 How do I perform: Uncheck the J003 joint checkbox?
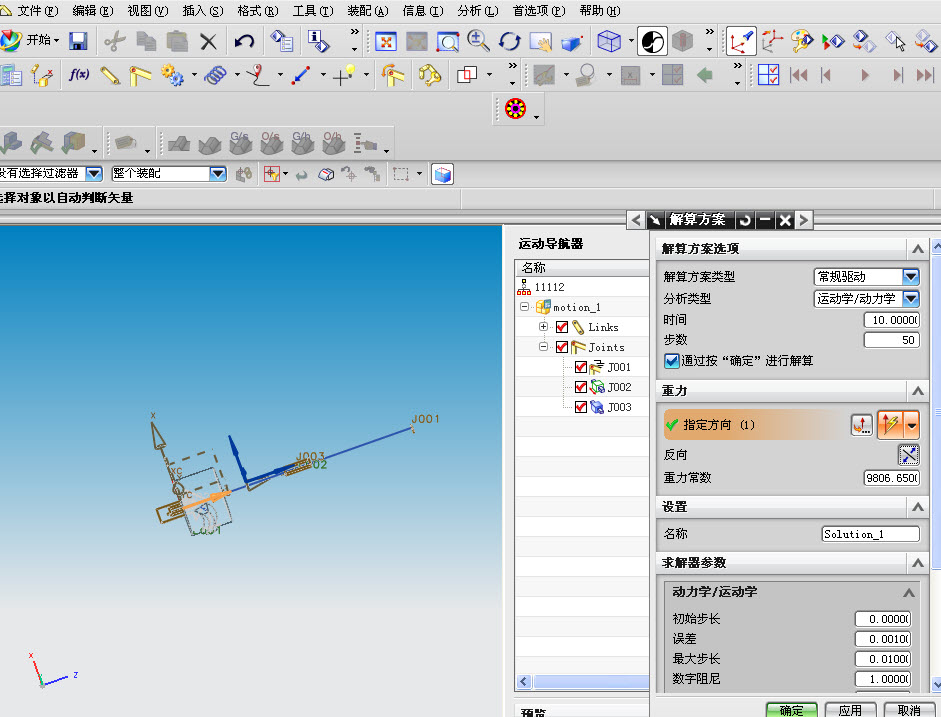(580, 407)
